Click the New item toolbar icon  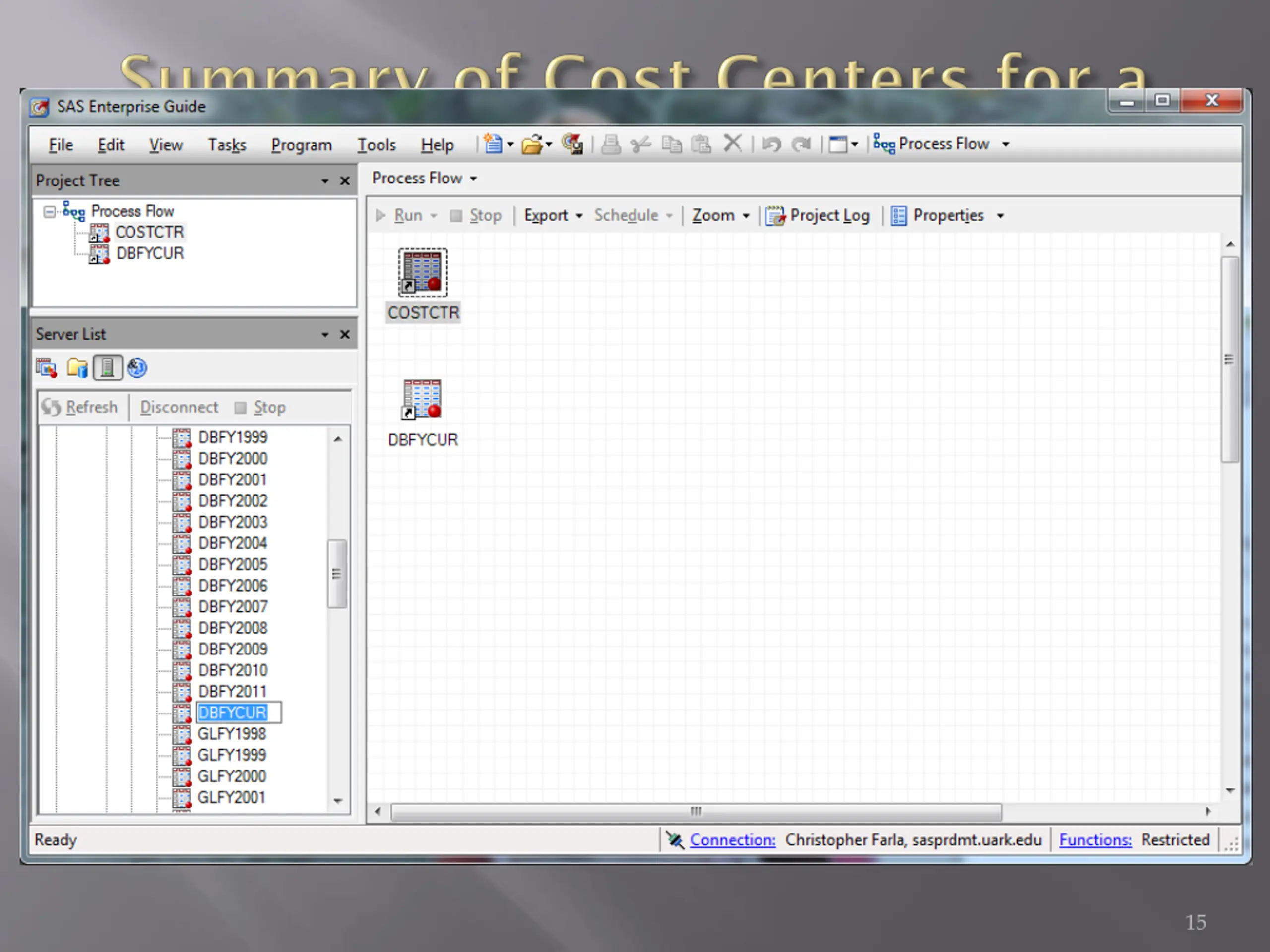pos(493,143)
